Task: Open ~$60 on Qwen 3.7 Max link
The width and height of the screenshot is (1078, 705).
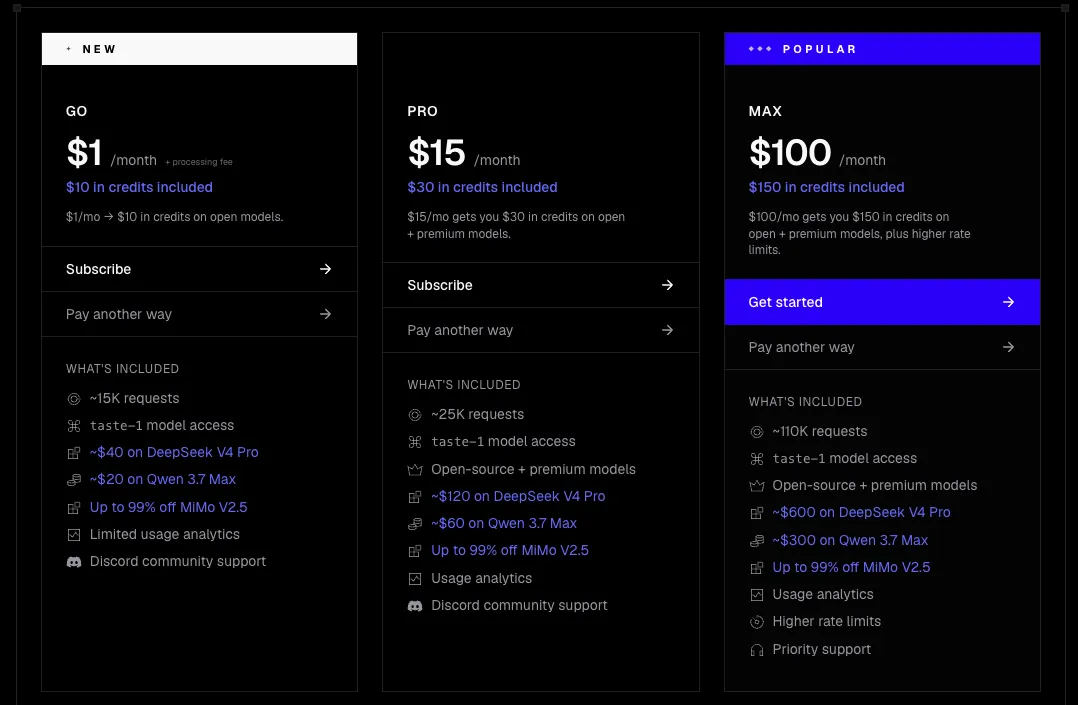Action: tap(504, 523)
